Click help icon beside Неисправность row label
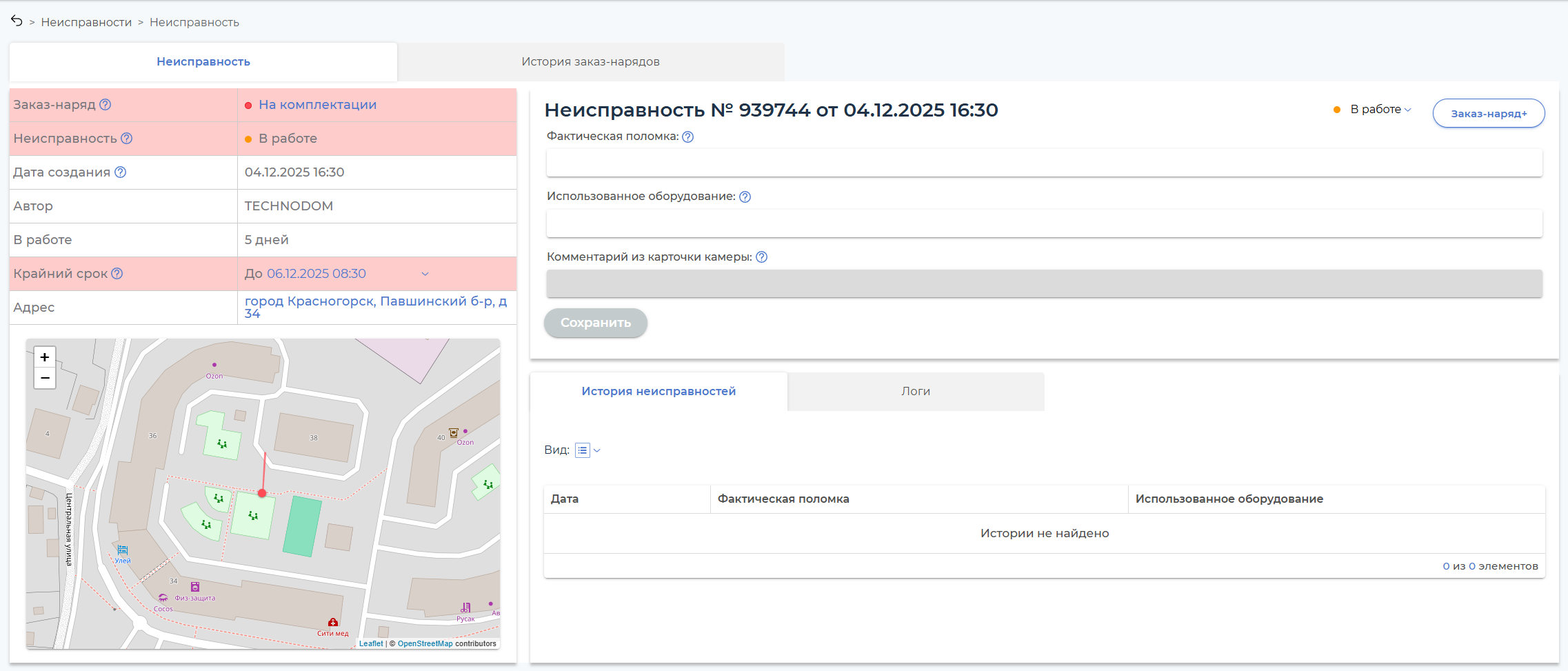The height and width of the screenshot is (671, 1568). coord(126,139)
